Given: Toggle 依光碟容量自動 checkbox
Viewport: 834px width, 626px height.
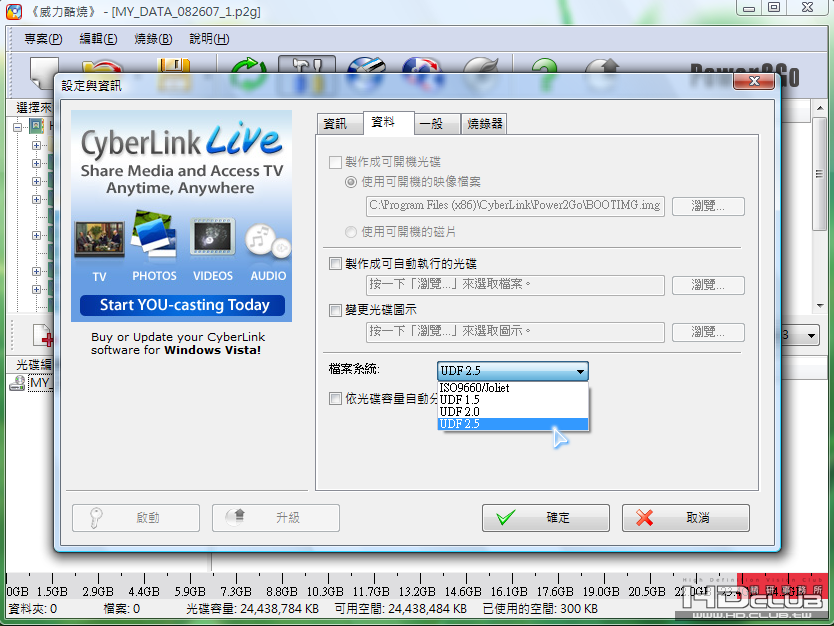Looking at the screenshot, I should click(x=335, y=398).
